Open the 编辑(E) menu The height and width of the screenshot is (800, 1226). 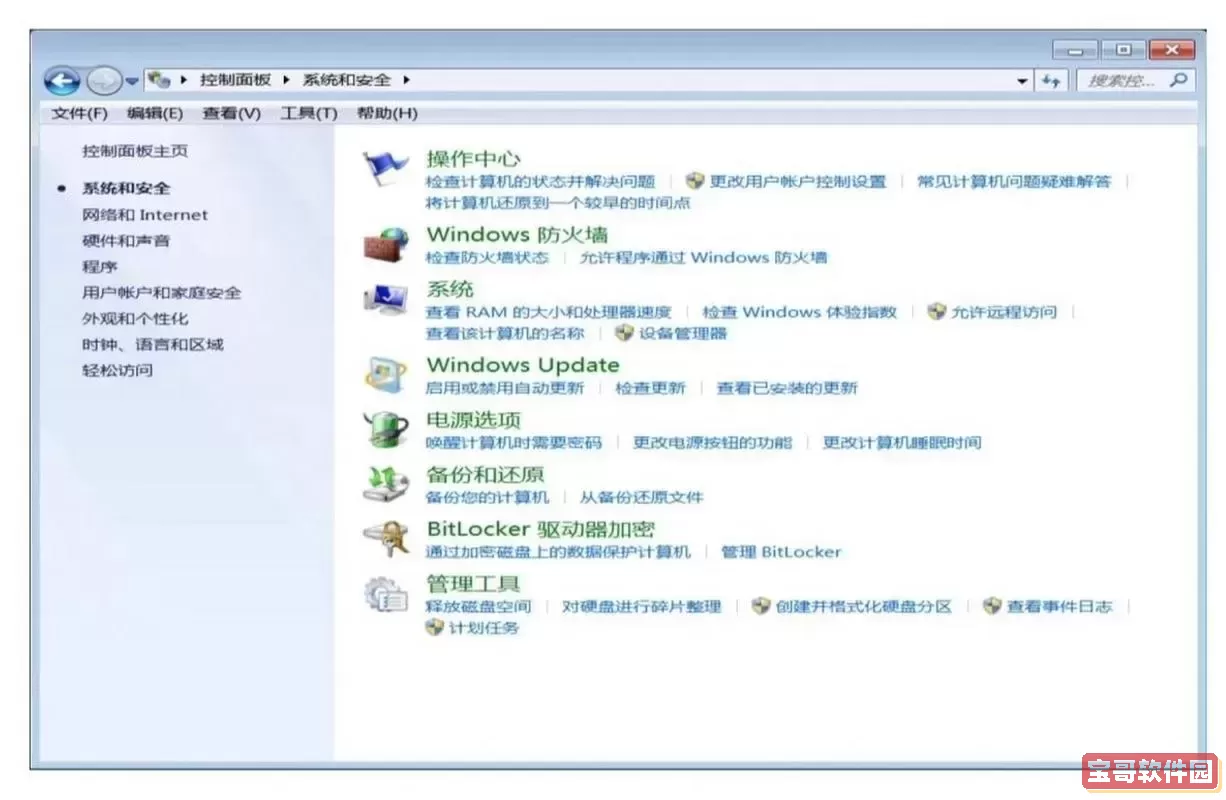tap(155, 113)
